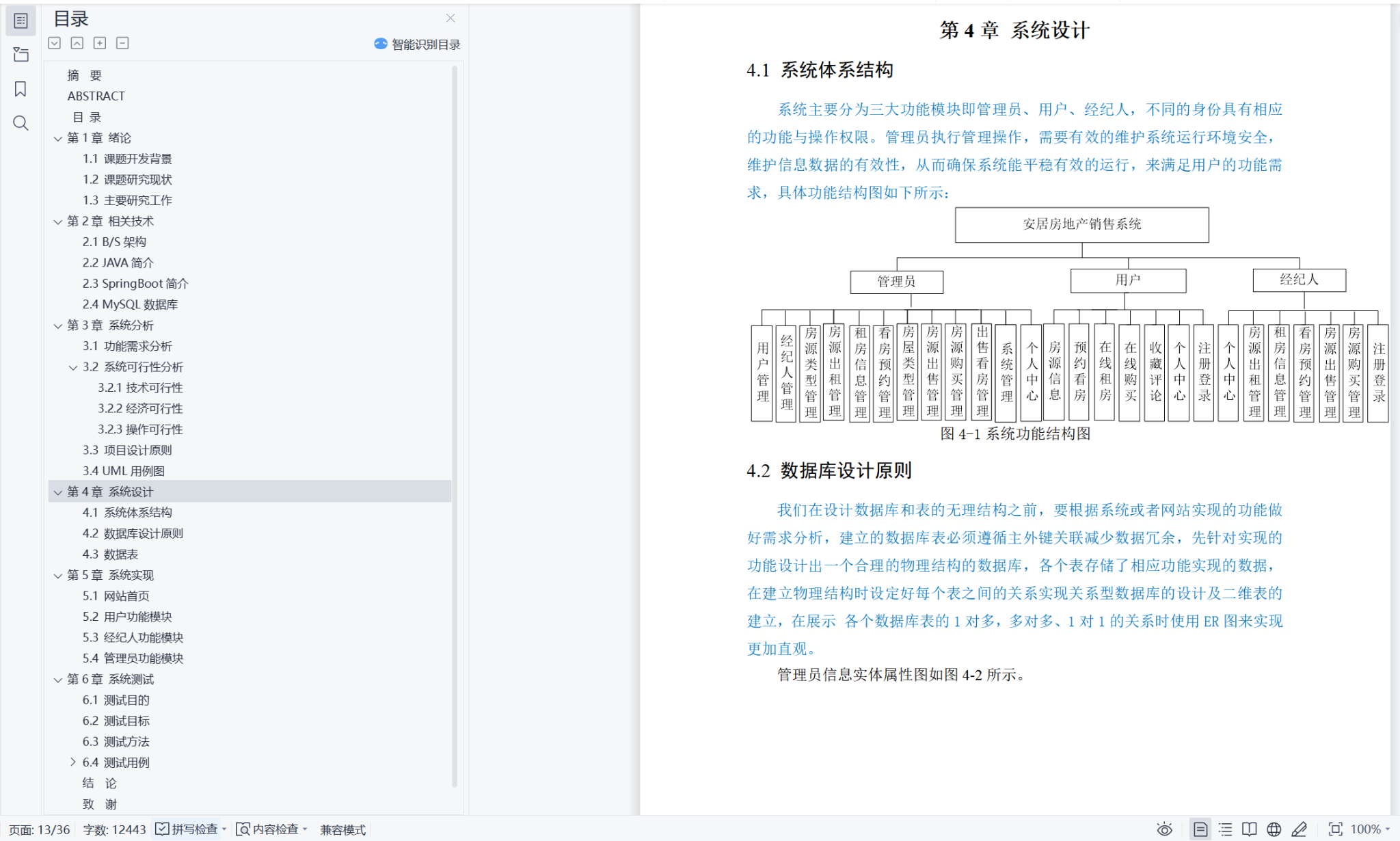This screenshot has height=841, width=1400.
Task: Activate single page view mode
Action: 1200,828
